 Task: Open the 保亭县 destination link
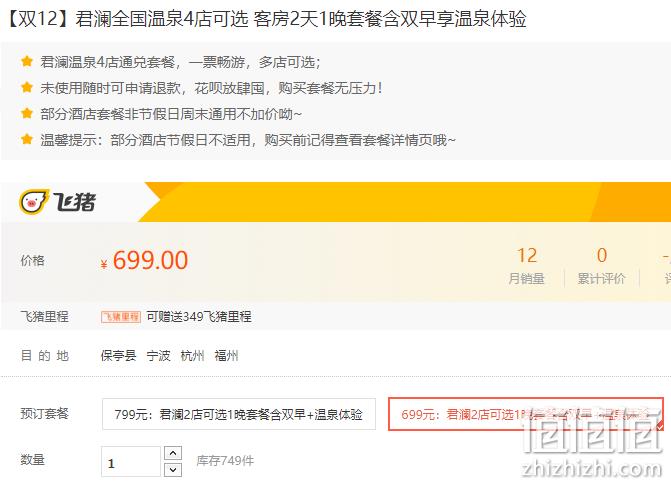coord(119,356)
